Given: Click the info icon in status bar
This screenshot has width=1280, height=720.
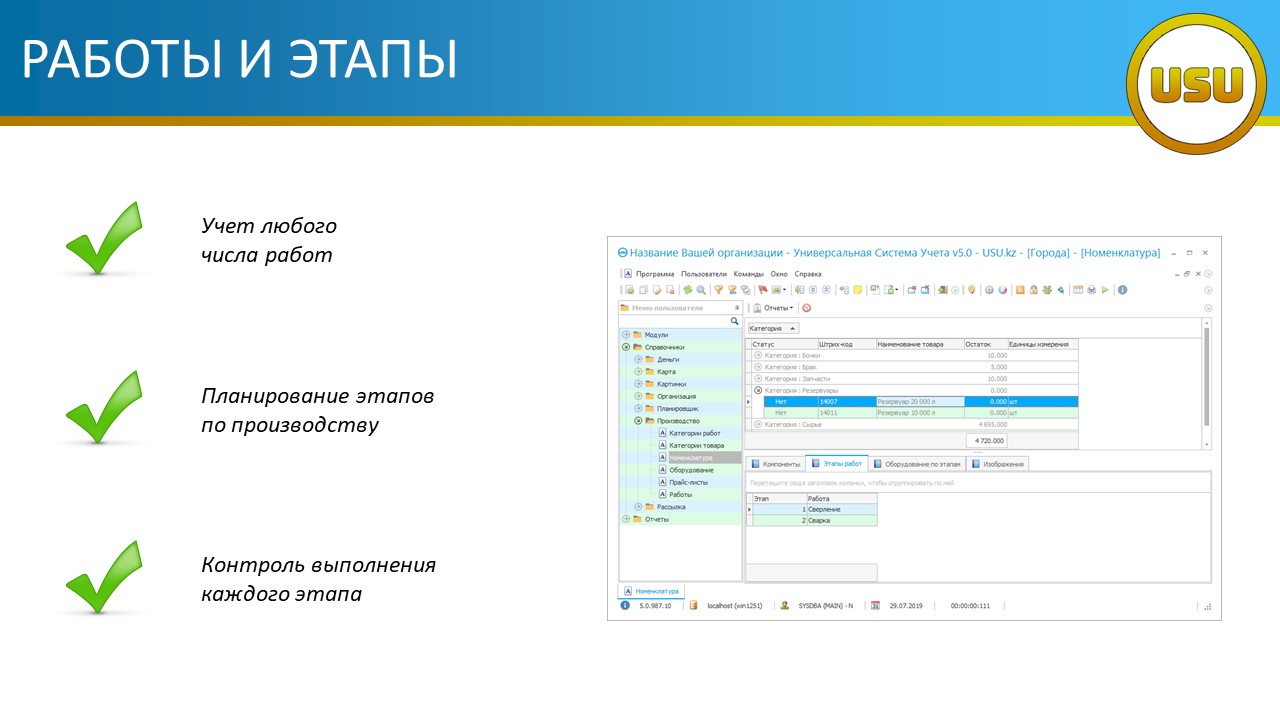Looking at the screenshot, I should coord(625,605).
